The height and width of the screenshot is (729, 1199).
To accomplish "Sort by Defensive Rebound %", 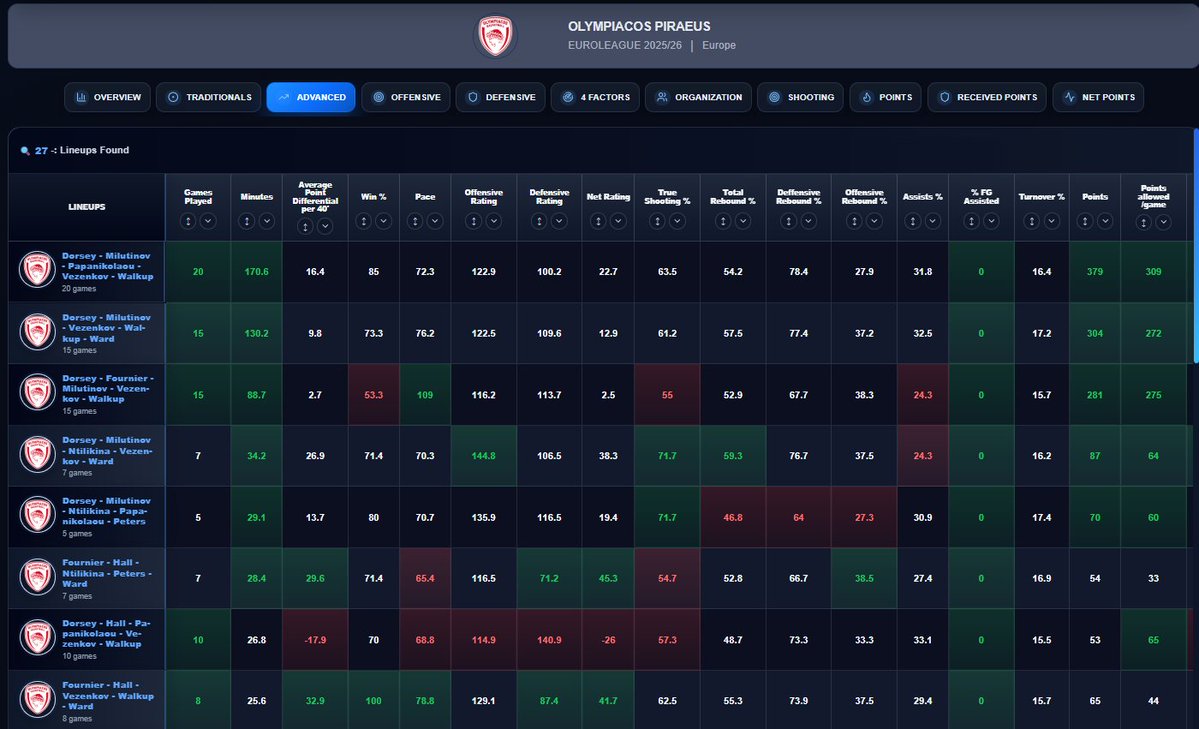I will 788,221.
